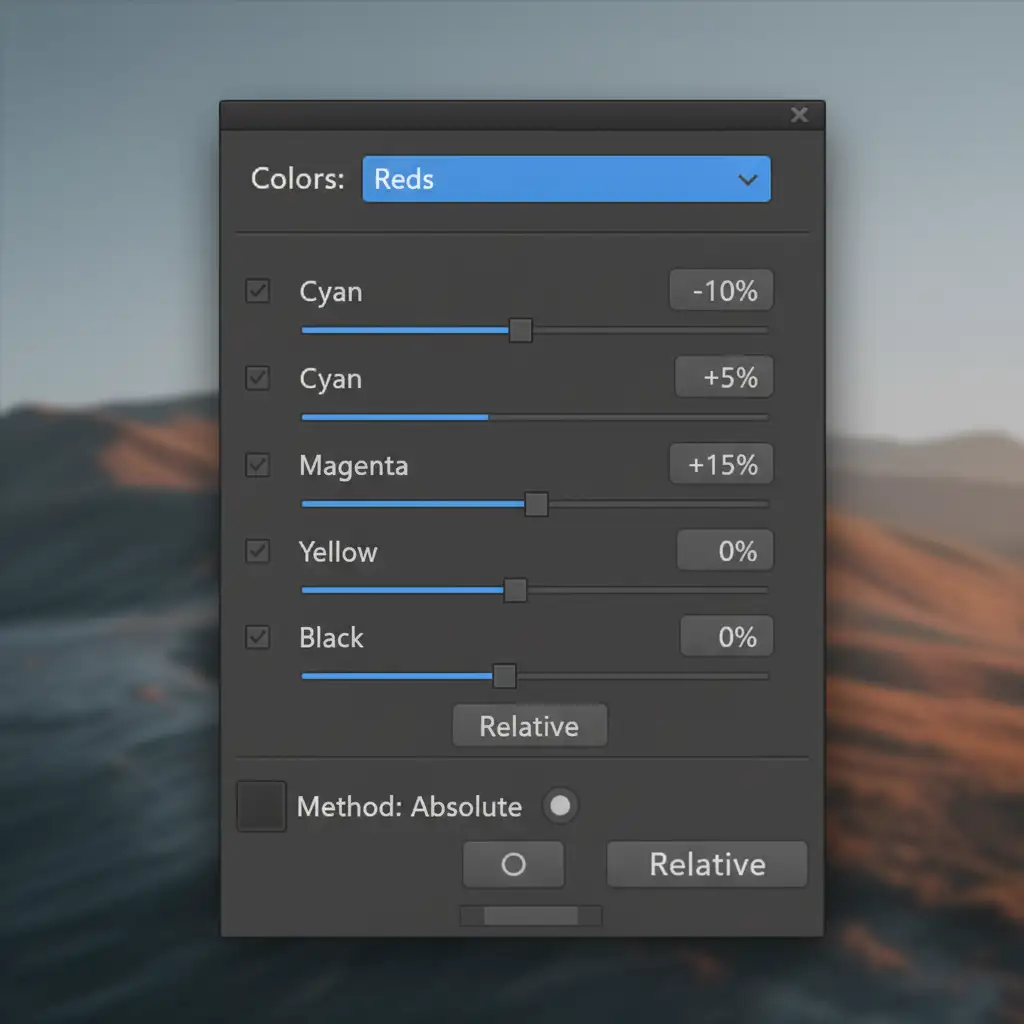
Task: Click the -10% Cyan value field
Action: point(721,291)
